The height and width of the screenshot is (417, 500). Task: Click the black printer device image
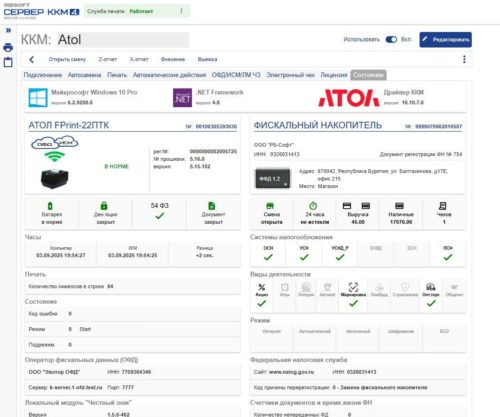point(54,178)
